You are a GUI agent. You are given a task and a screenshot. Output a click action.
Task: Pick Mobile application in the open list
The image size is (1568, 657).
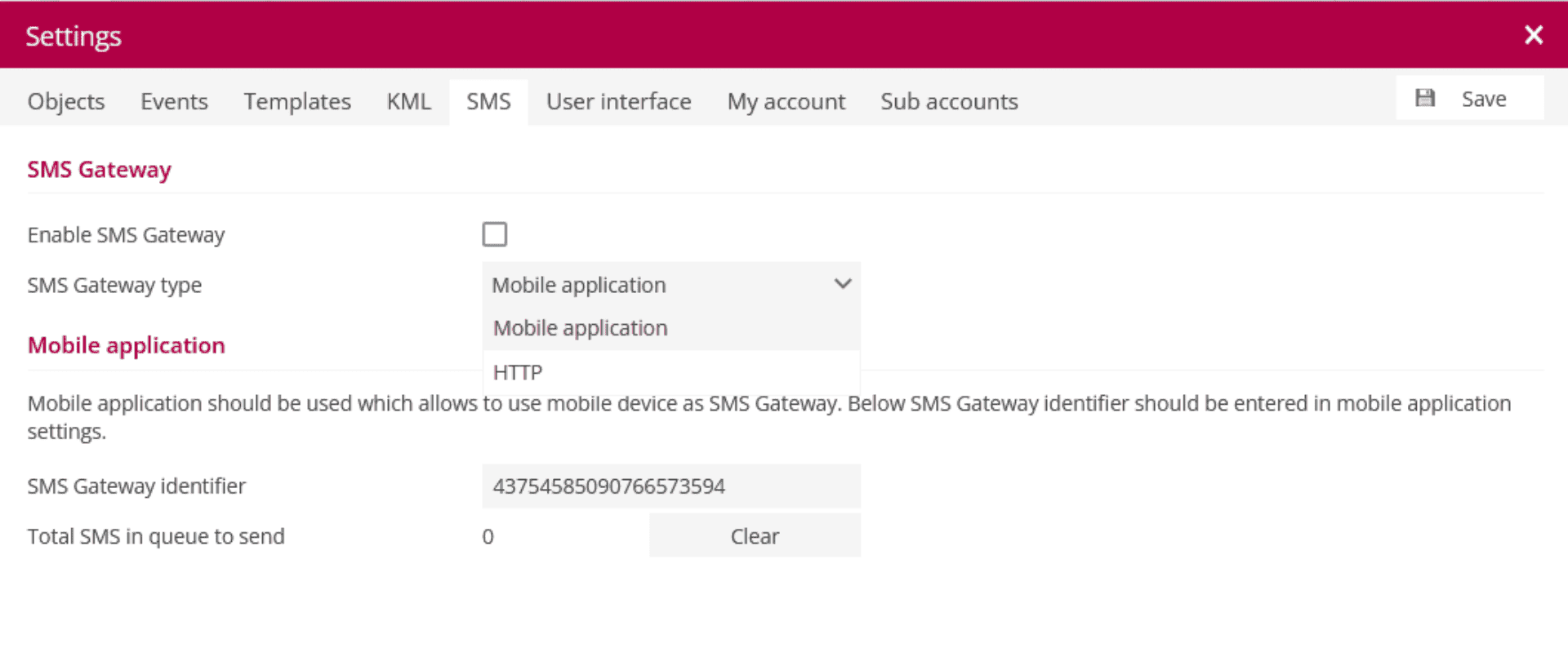pos(581,328)
